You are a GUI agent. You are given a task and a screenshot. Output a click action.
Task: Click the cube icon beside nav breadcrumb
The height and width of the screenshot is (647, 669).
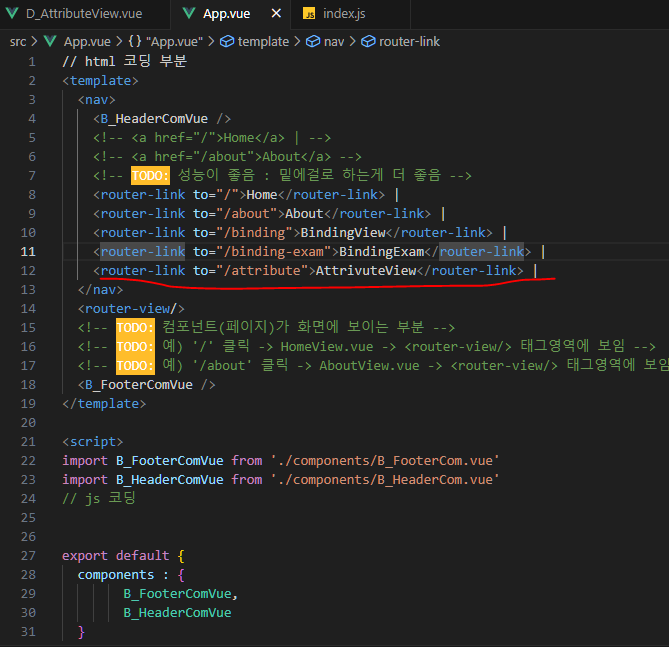pyautogui.click(x=313, y=41)
